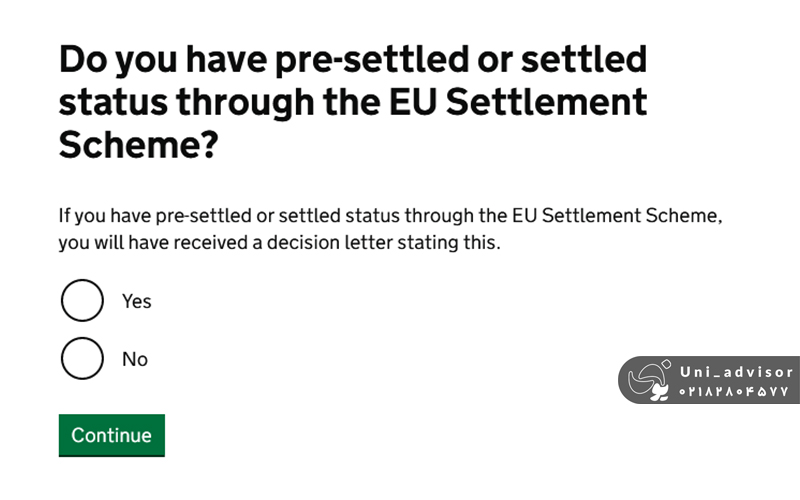Click the "Yes" option label text
Image resolution: width=800 pixels, height=500 pixels.
(136, 300)
